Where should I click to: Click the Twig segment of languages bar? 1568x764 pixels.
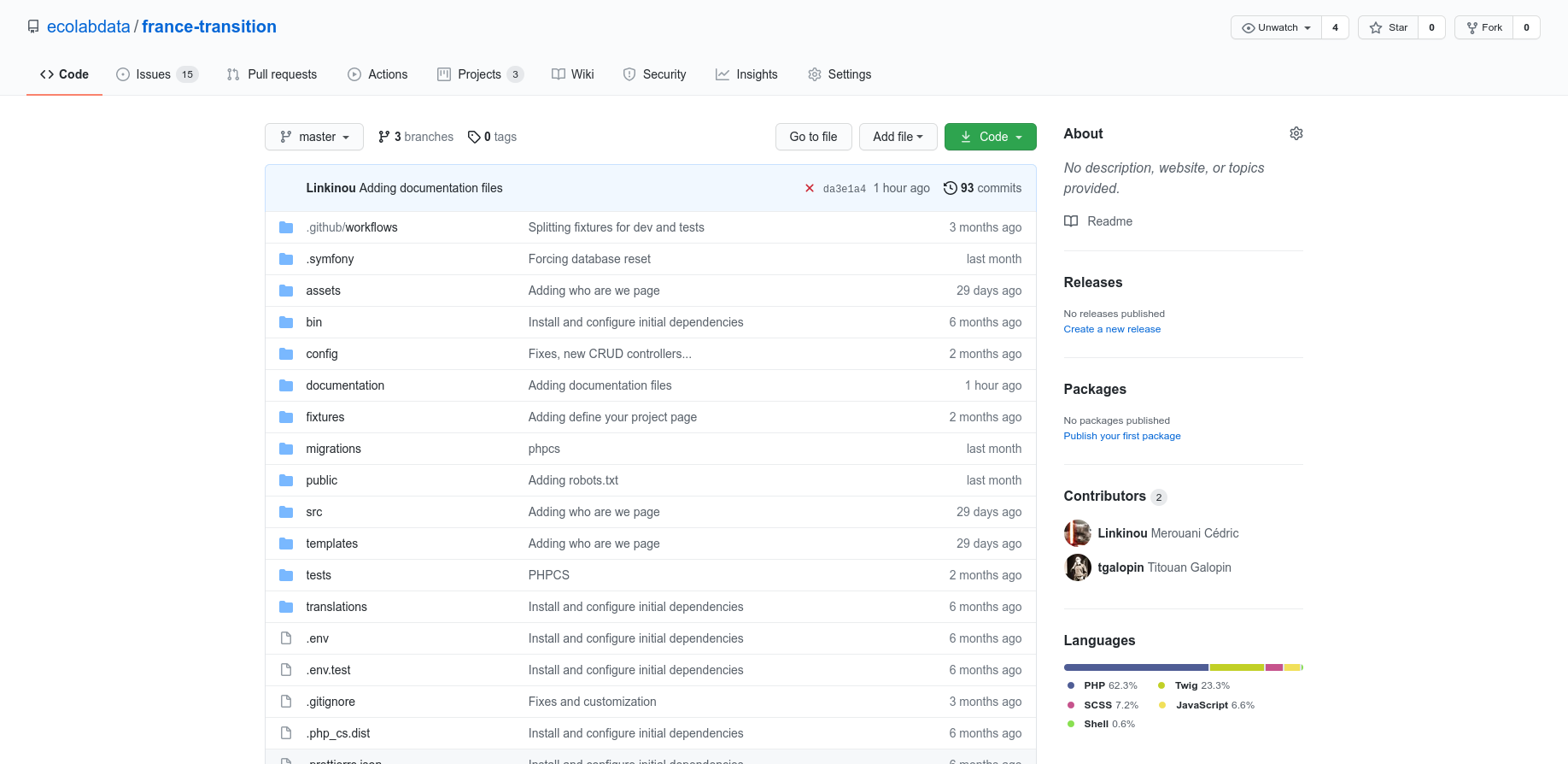click(1237, 667)
